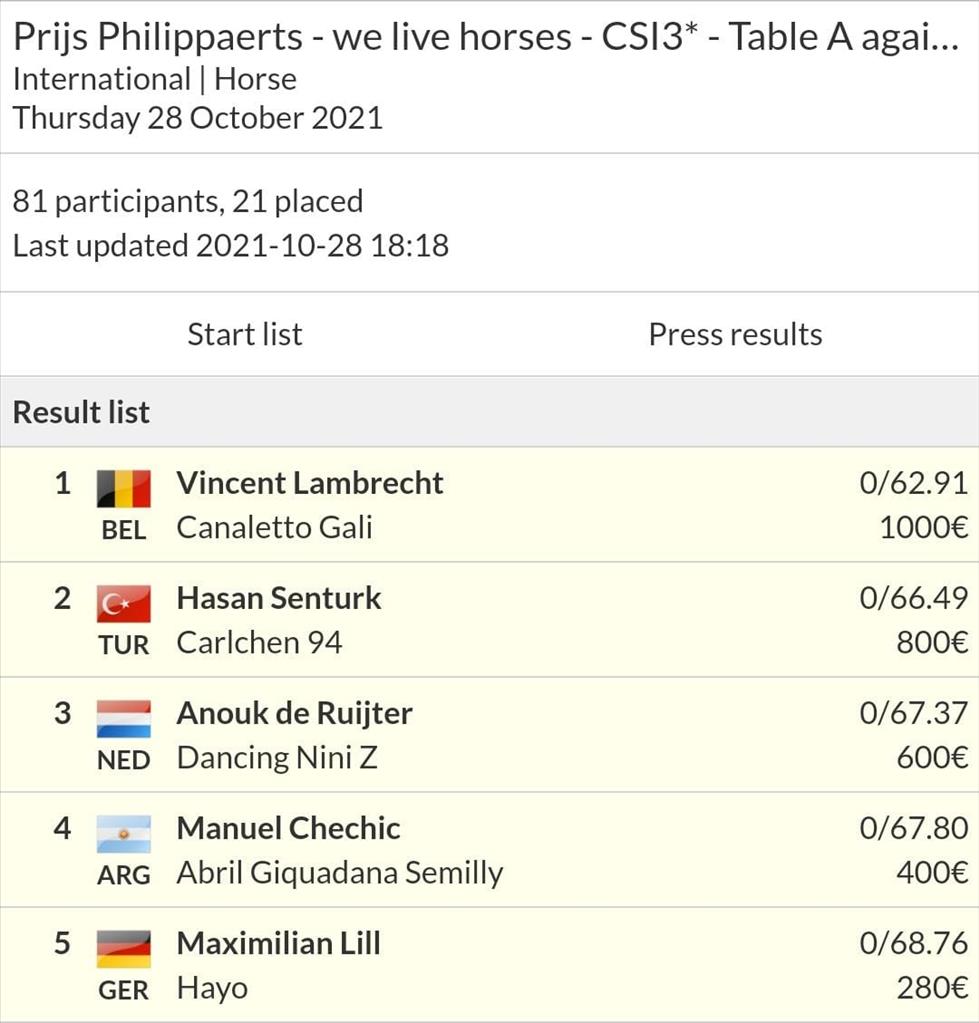Open the Start list tab
The image size is (979, 1023).
245,334
